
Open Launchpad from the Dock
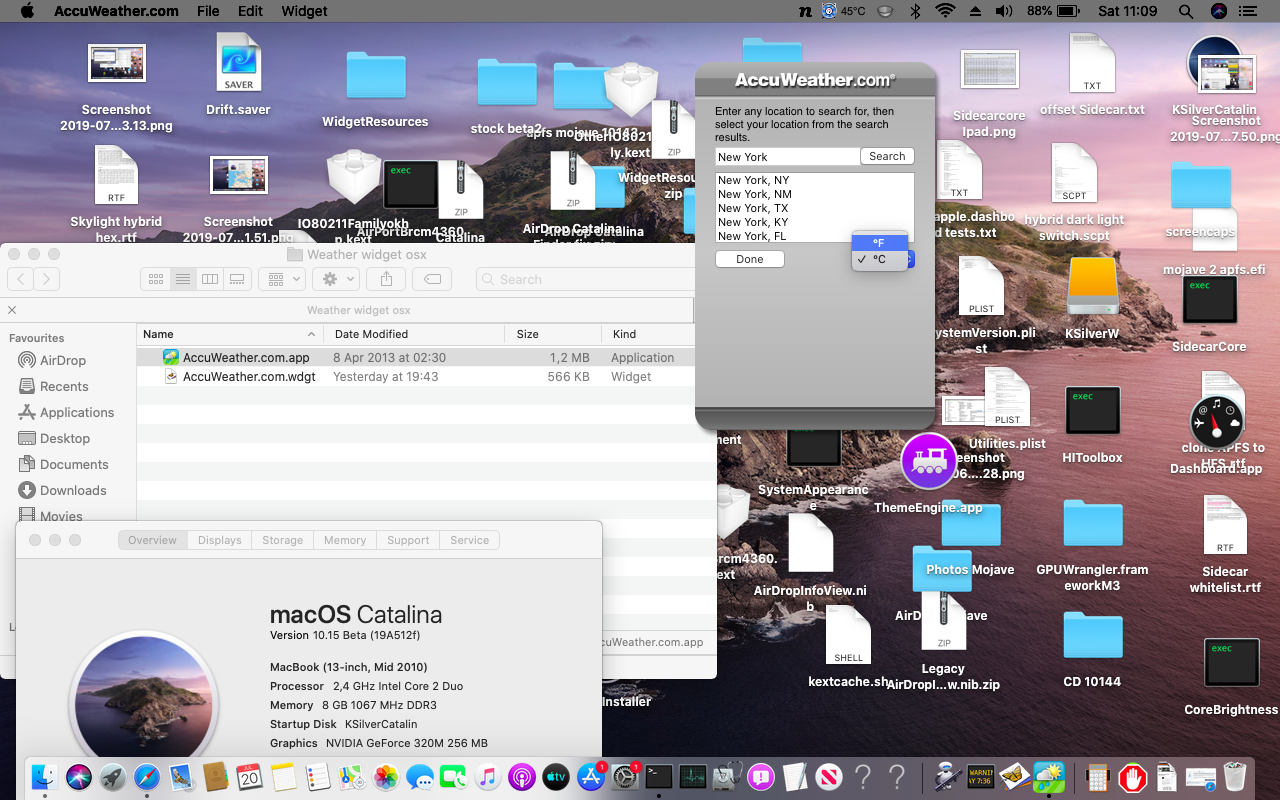click(x=113, y=776)
